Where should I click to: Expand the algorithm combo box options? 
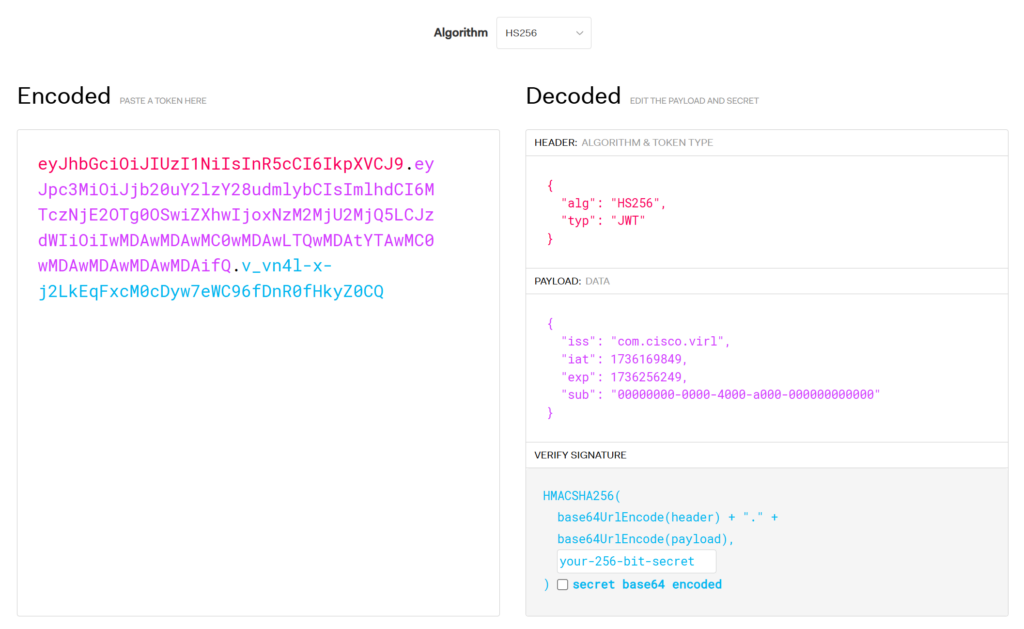click(x=577, y=32)
